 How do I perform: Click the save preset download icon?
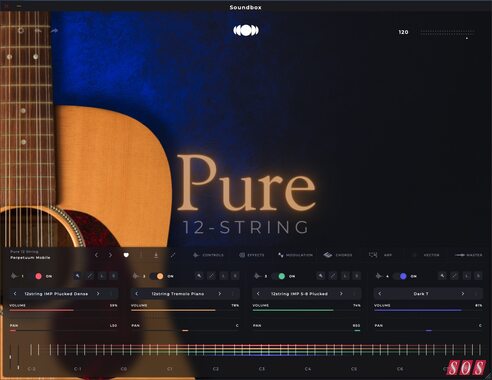(156, 255)
